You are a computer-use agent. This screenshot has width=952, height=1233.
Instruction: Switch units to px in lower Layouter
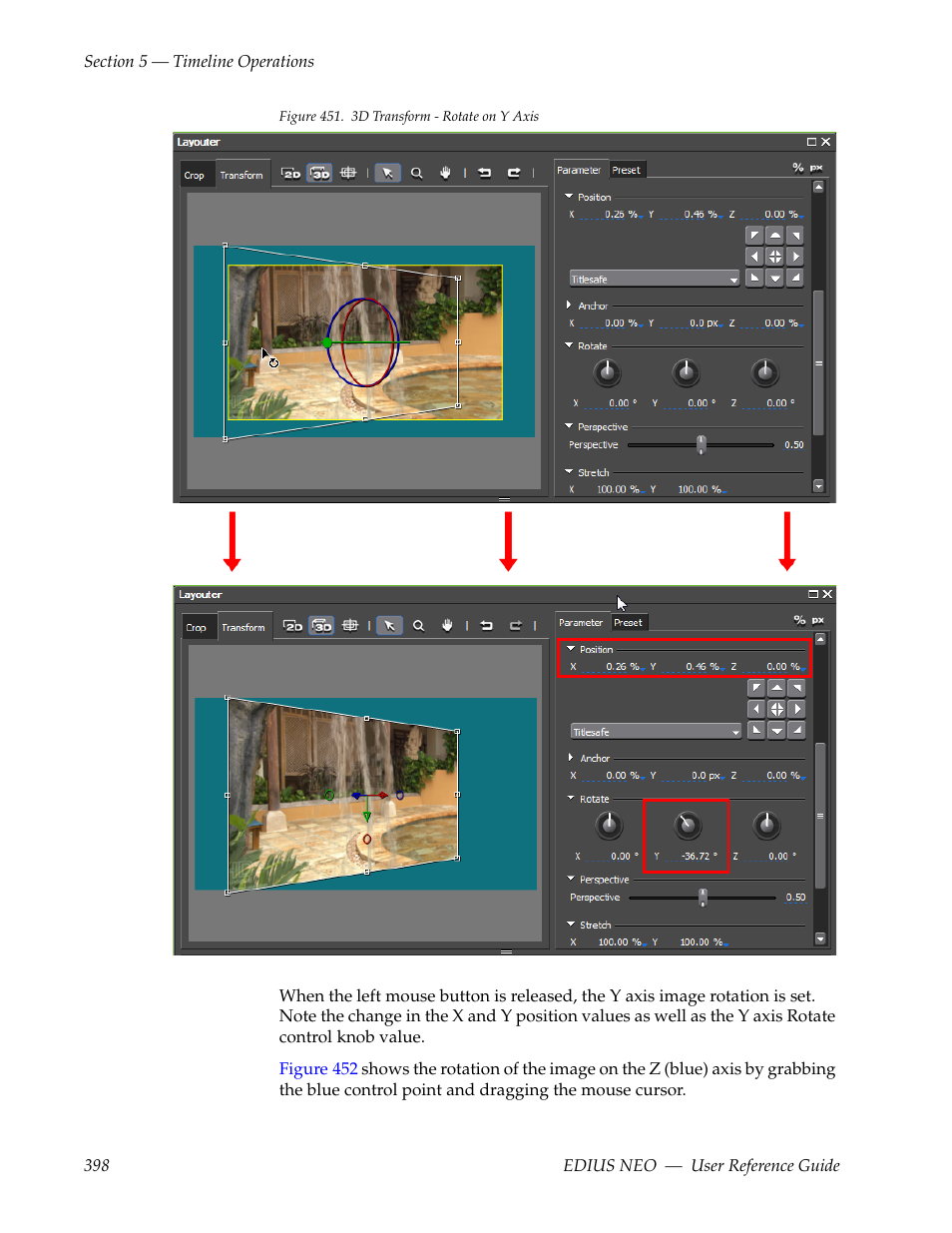tap(818, 620)
